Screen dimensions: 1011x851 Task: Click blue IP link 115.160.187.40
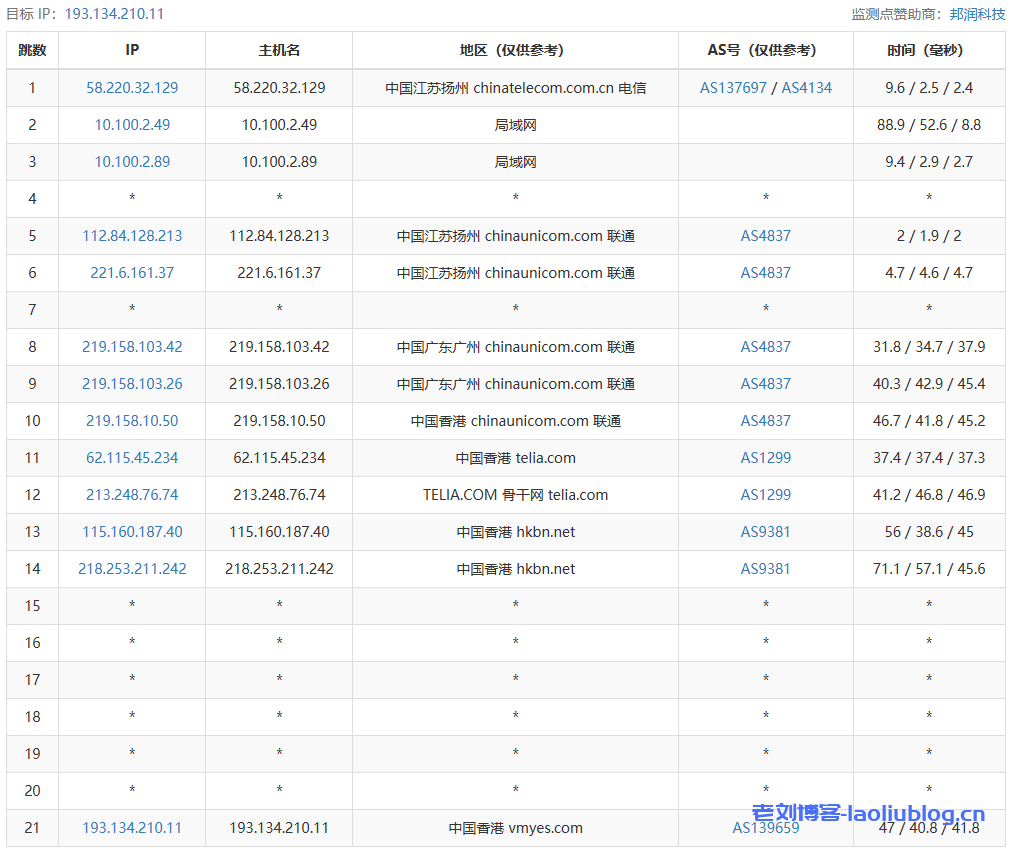coord(132,532)
